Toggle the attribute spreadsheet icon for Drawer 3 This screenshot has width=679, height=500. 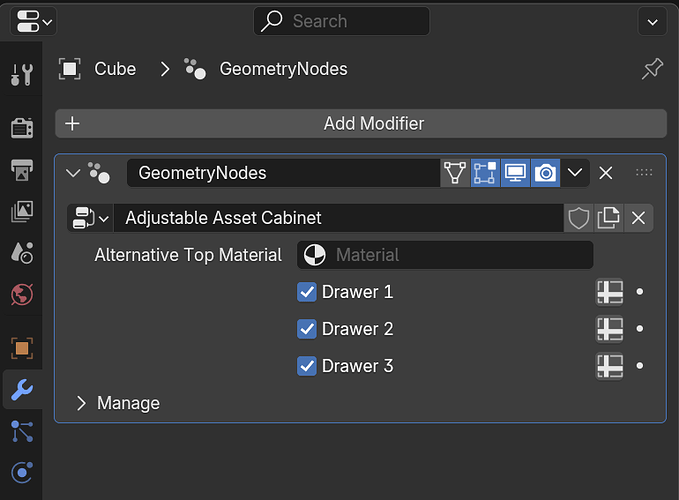(x=610, y=366)
